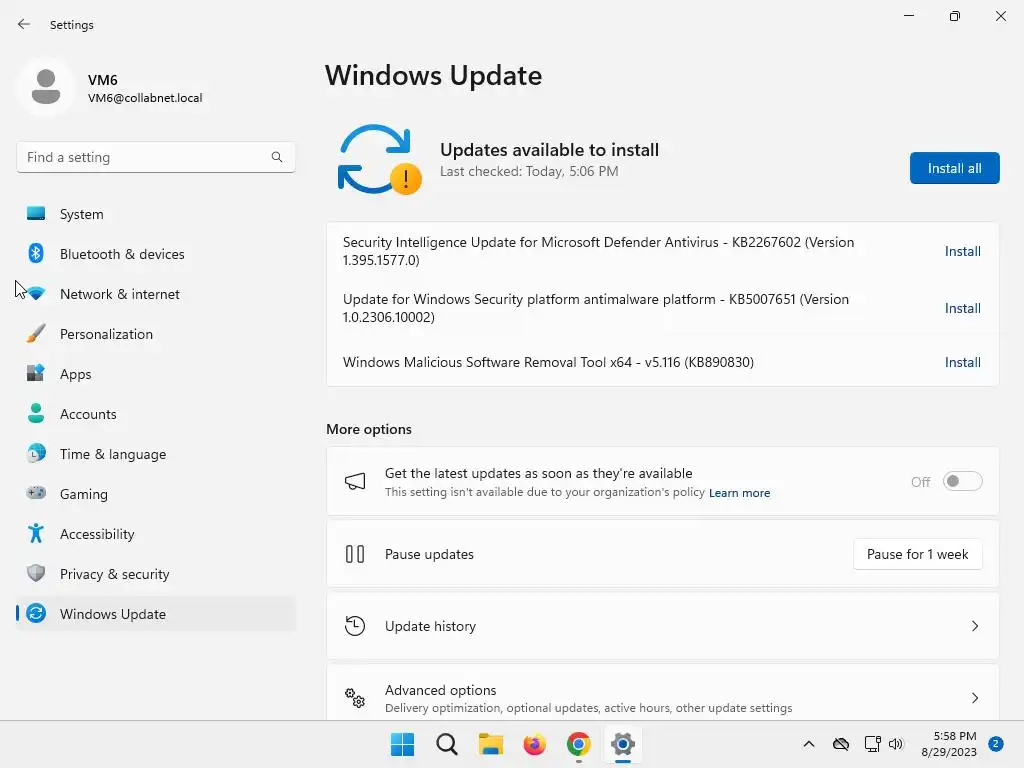The width and height of the screenshot is (1024, 768).
Task: Install KB5007651 antimalware platform update
Action: [963, 308]
